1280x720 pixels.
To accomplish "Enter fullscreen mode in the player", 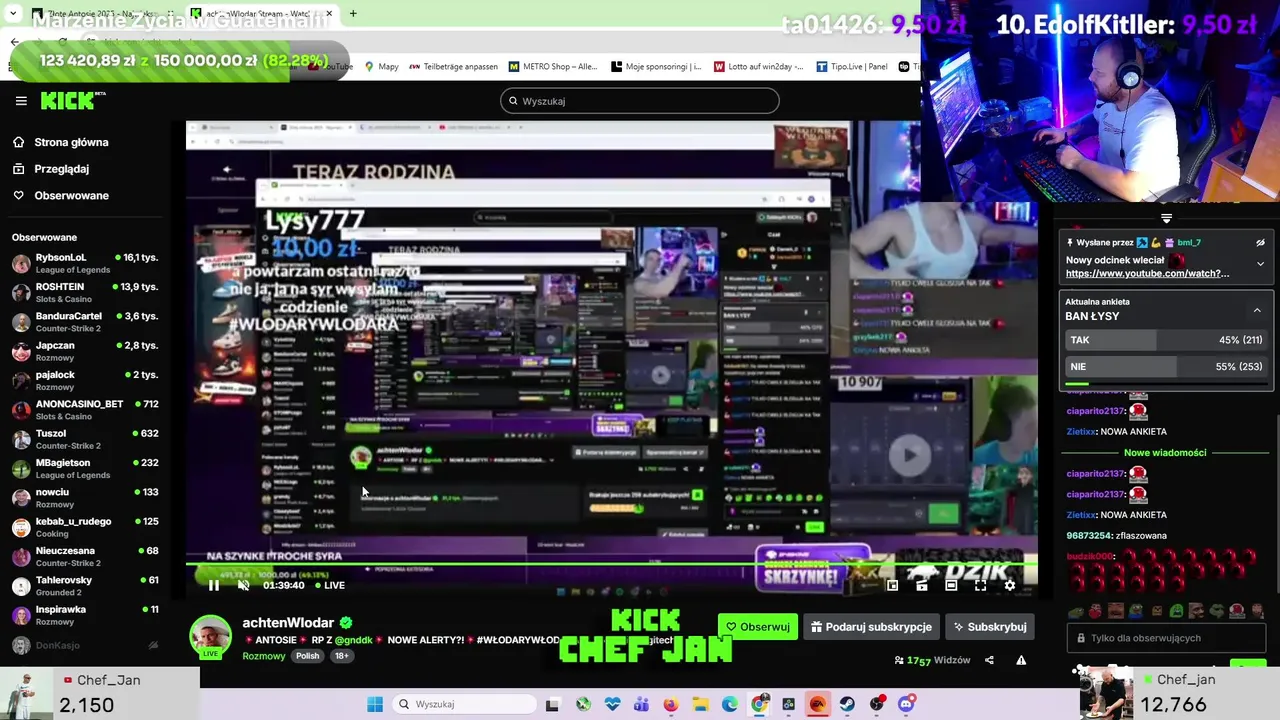I will click(x=980, y=585).
